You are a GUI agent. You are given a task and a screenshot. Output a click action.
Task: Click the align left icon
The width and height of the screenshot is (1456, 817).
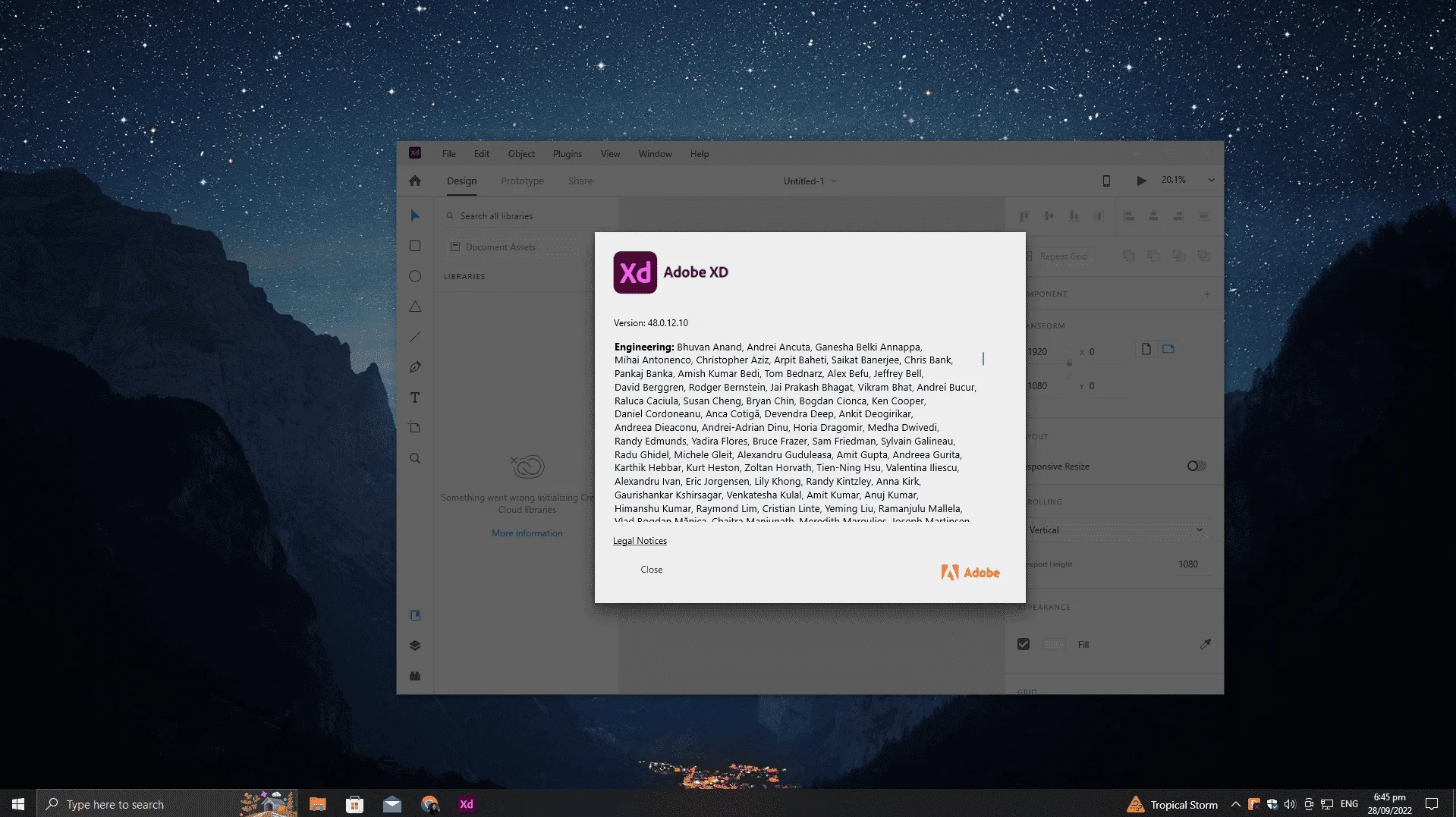point(1129,216)
